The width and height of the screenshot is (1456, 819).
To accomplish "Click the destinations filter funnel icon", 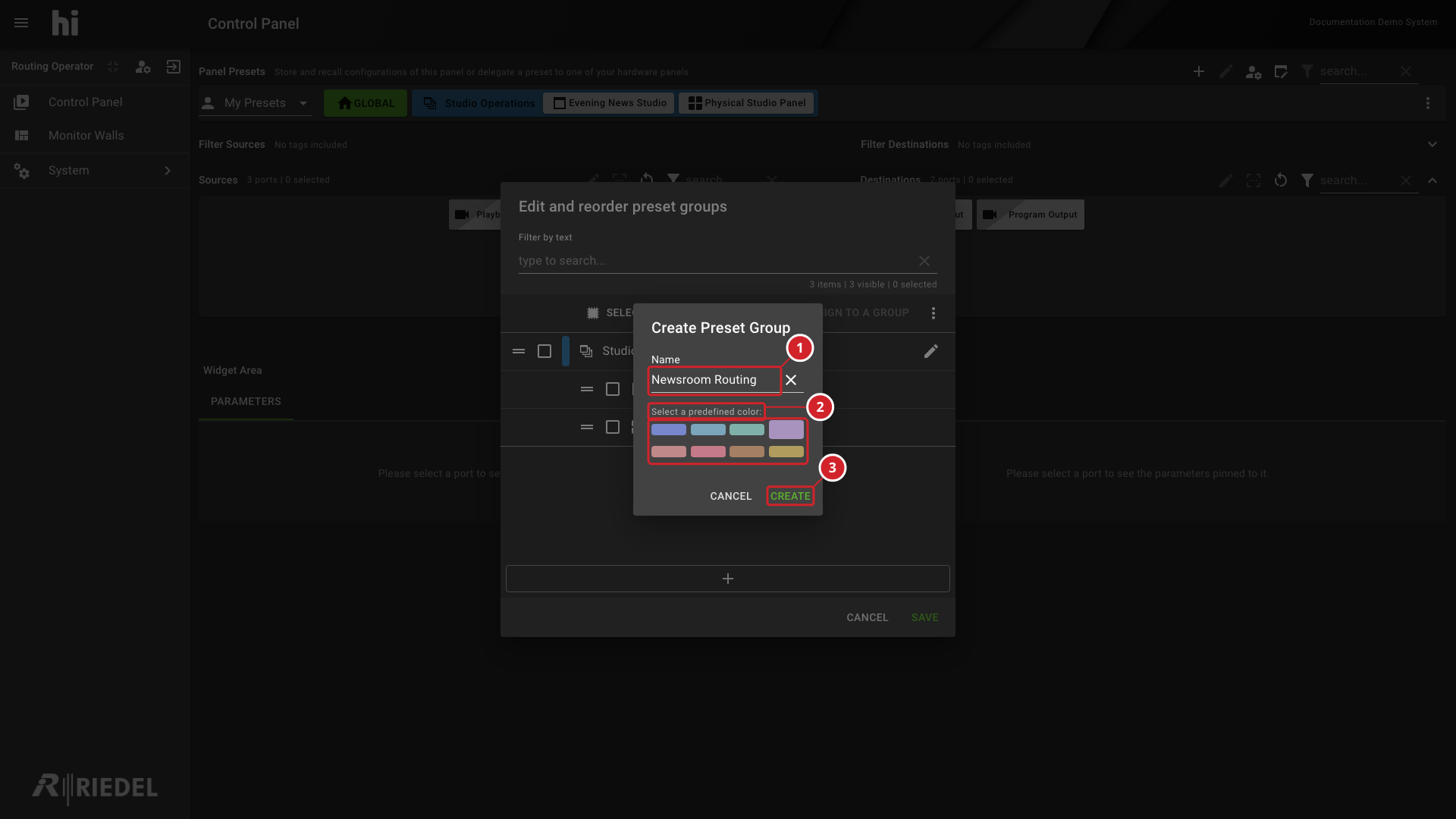I will [x=1307, y=180].
